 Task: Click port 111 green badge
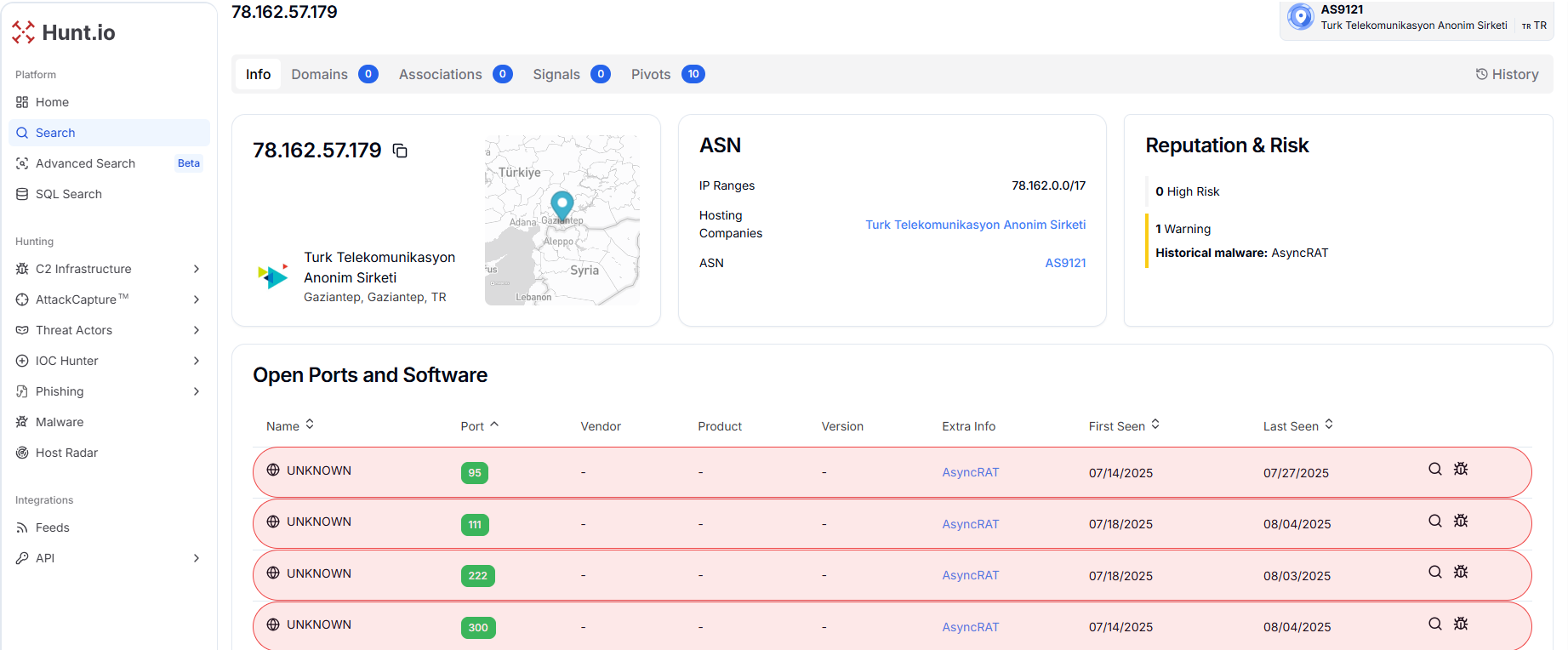point(475,525)
